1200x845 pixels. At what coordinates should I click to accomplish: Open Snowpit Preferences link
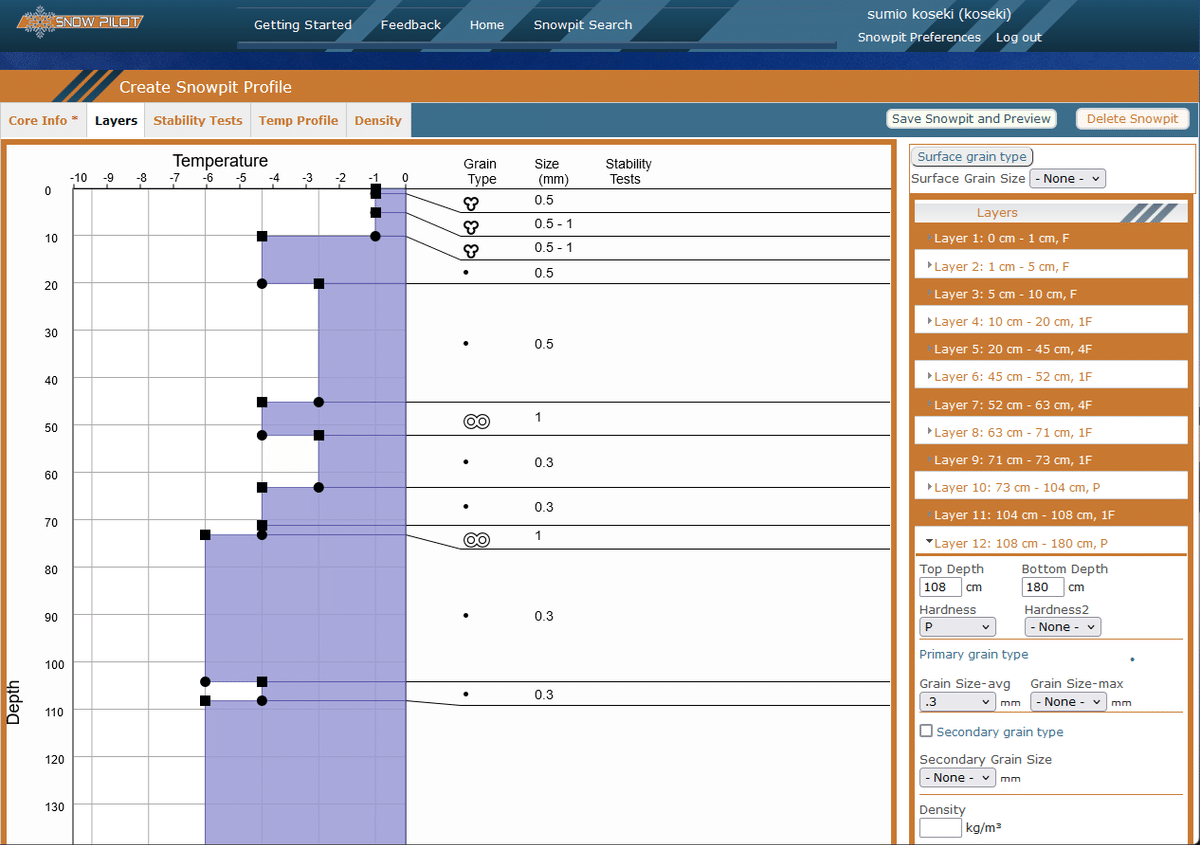[919, 38]
